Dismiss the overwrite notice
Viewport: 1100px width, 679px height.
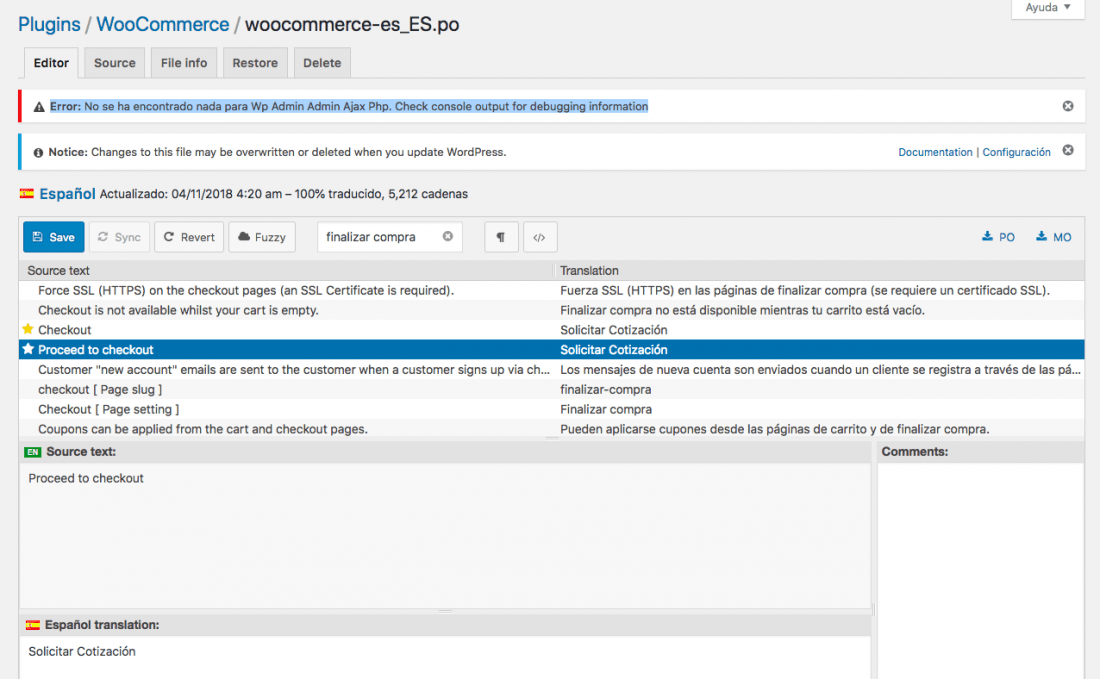tap(1068, 150)
